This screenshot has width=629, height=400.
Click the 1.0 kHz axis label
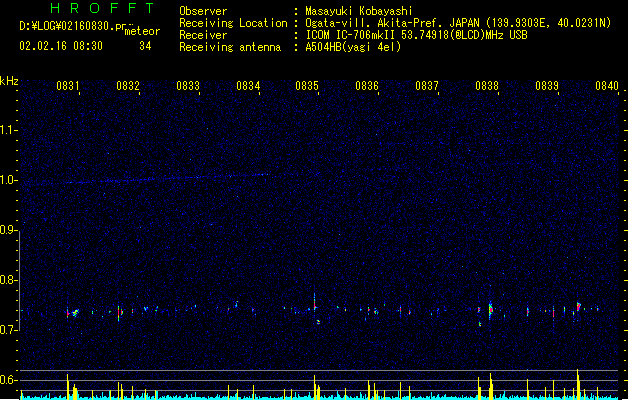tap(9, 180)
